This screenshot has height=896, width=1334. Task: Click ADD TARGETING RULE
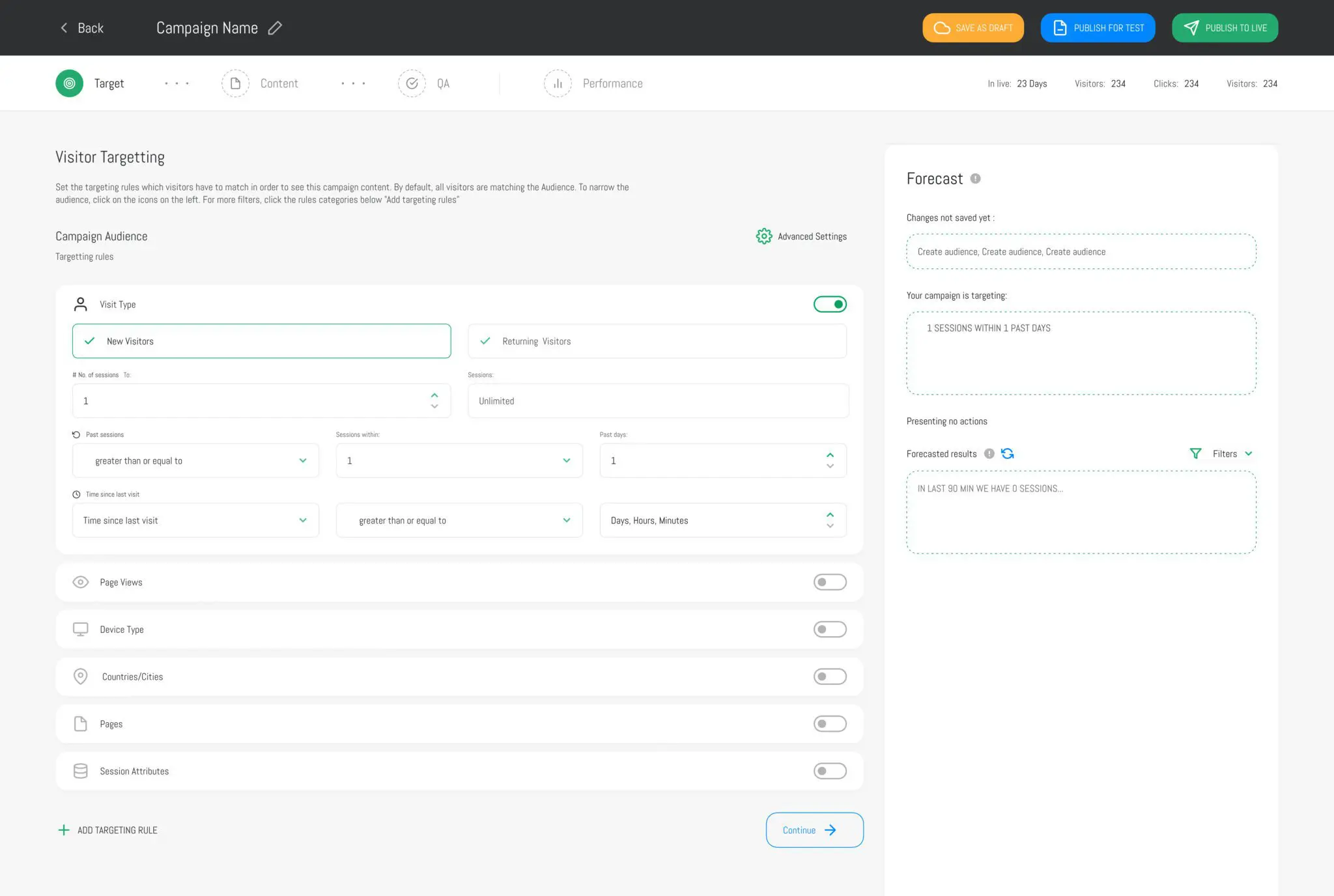(107, 830)
